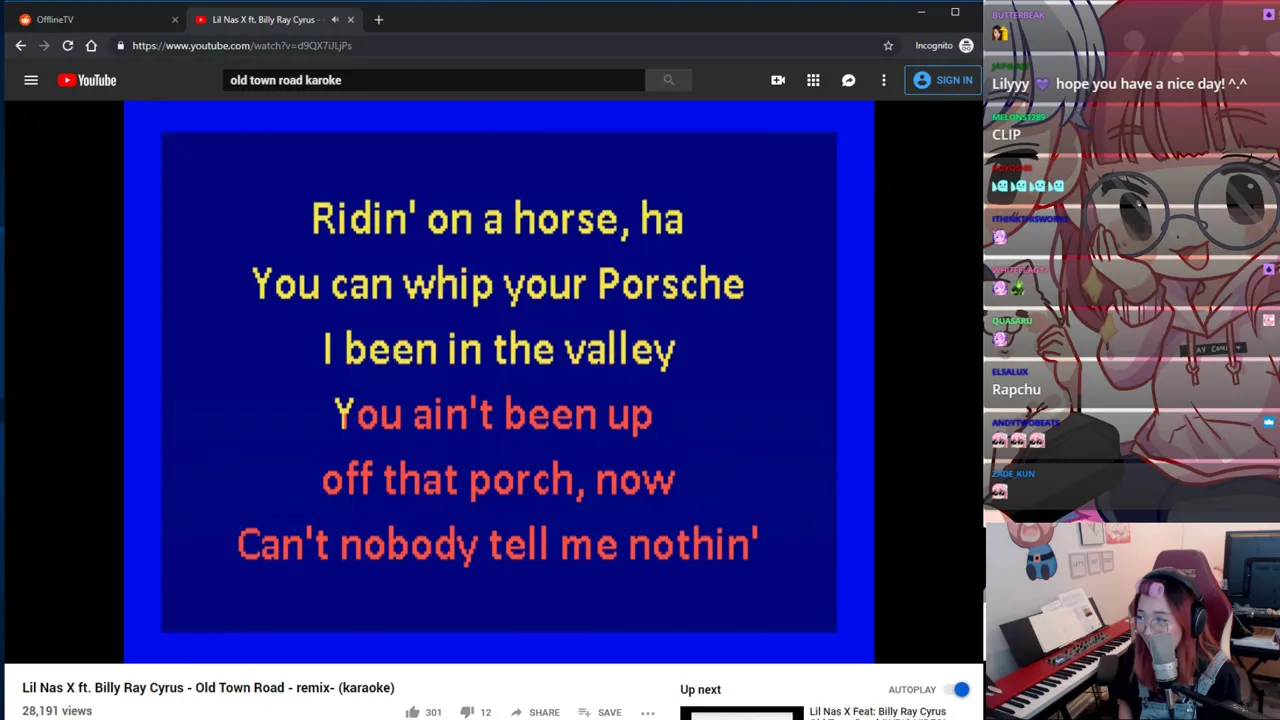Reload the YouTube page
Viewport: 1280px width, 720px height.
[x=67, y=45]
